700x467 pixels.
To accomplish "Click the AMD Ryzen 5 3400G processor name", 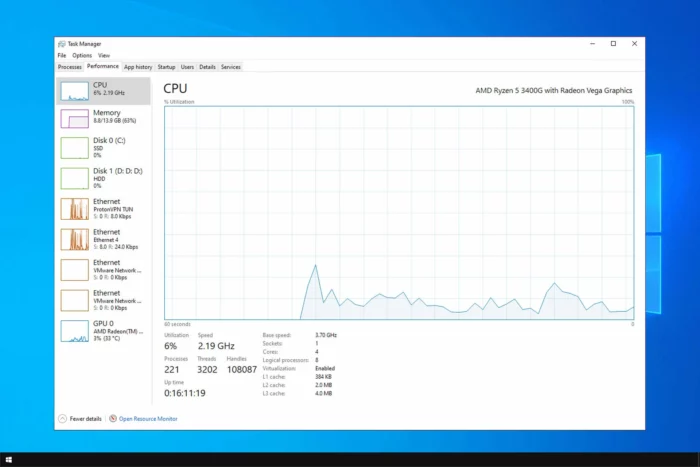I will (x=554, y=91).
